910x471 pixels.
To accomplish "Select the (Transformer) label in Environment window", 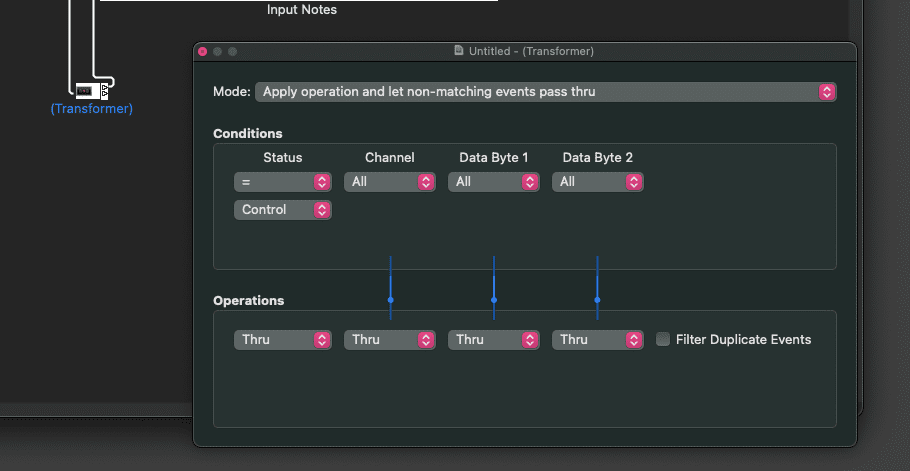I will [92, 108].
